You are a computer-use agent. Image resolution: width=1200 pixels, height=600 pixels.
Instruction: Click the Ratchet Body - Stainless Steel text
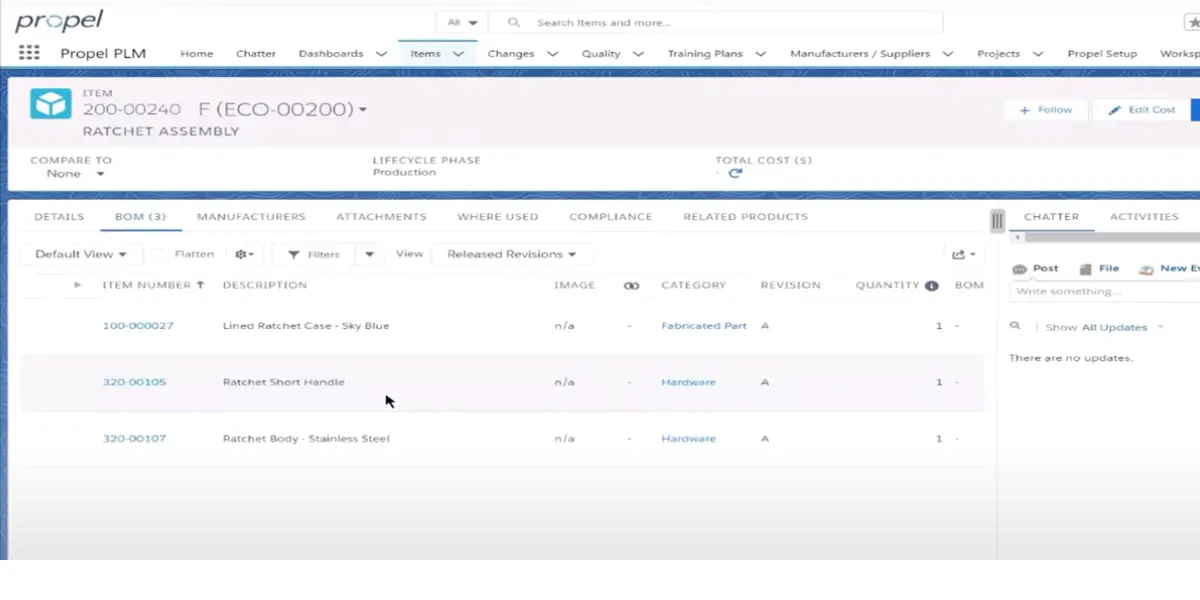coord(306,439)
